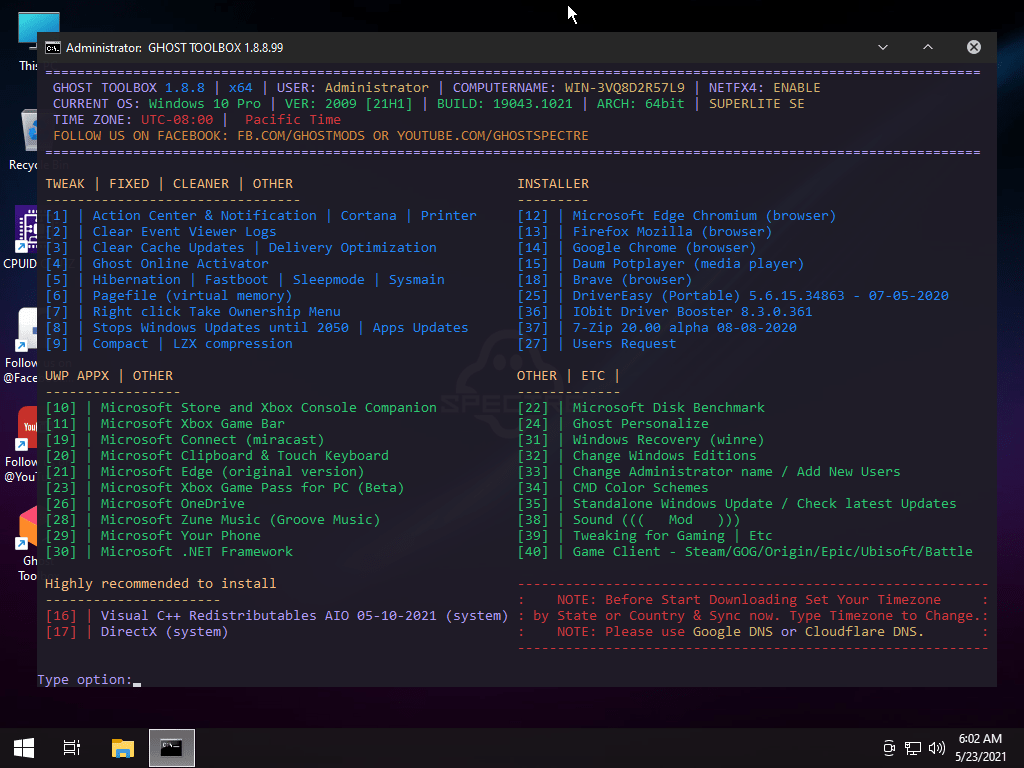Open Task View from the taskbar
The image size is (1024, 768).
(72, 747)
